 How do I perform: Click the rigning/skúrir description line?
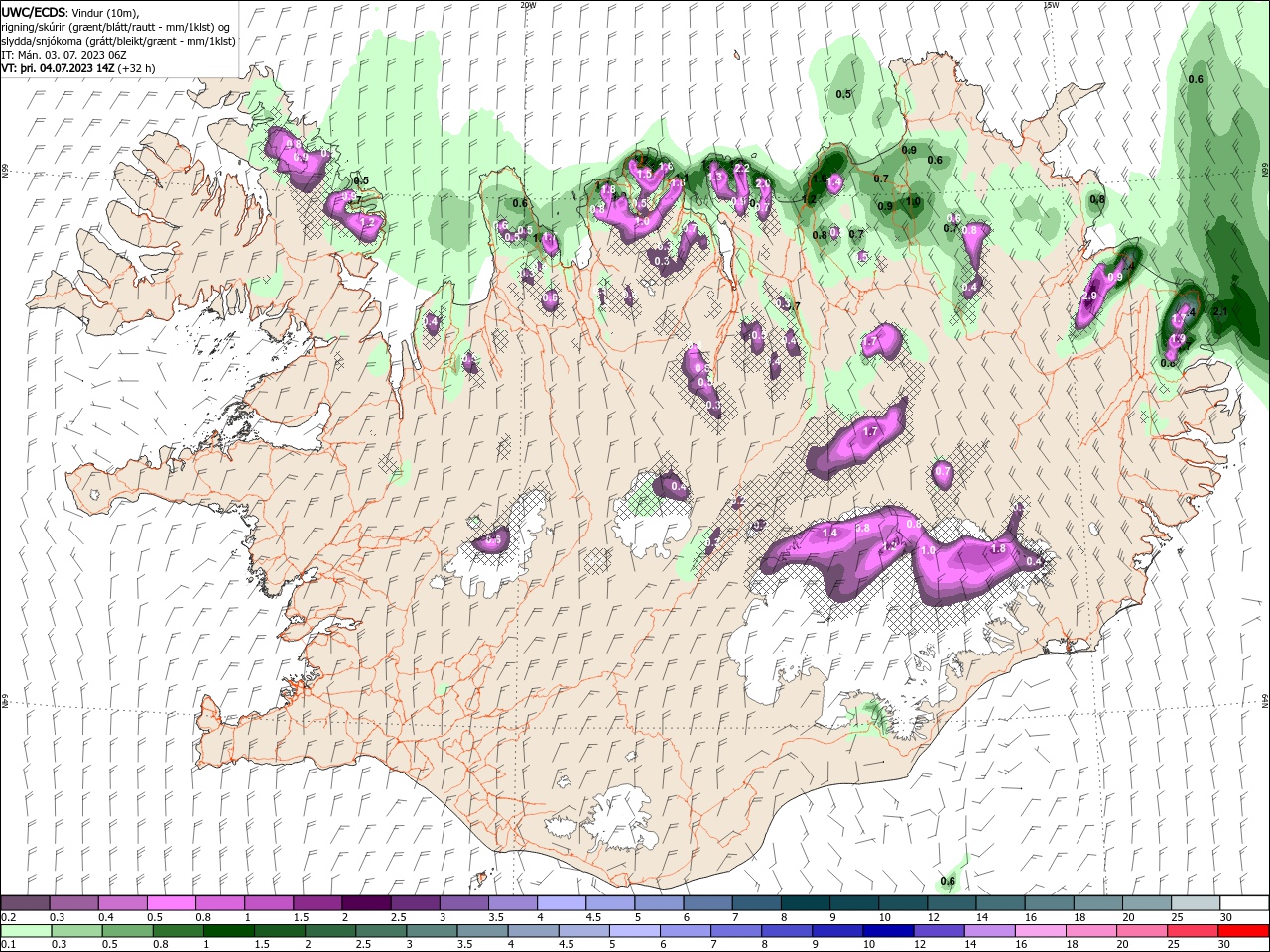pos(117,26)
